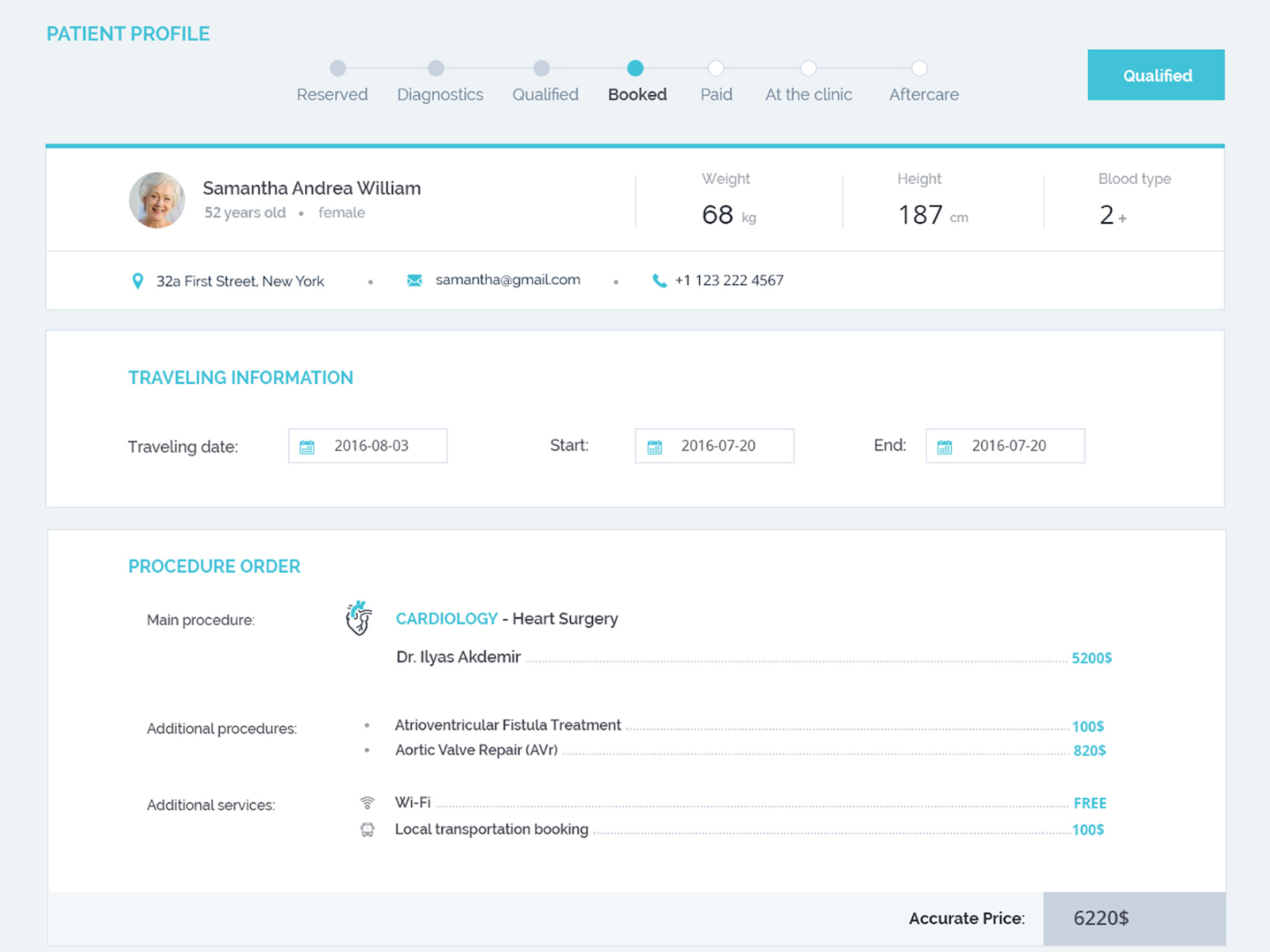
Task: Click the Wi-Fi service icon
Action: click(x=367, y=803)
